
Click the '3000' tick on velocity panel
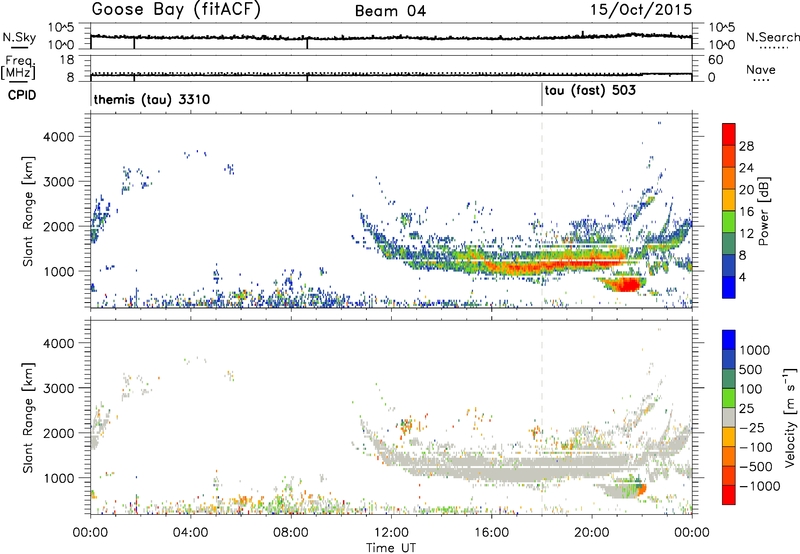59,388
